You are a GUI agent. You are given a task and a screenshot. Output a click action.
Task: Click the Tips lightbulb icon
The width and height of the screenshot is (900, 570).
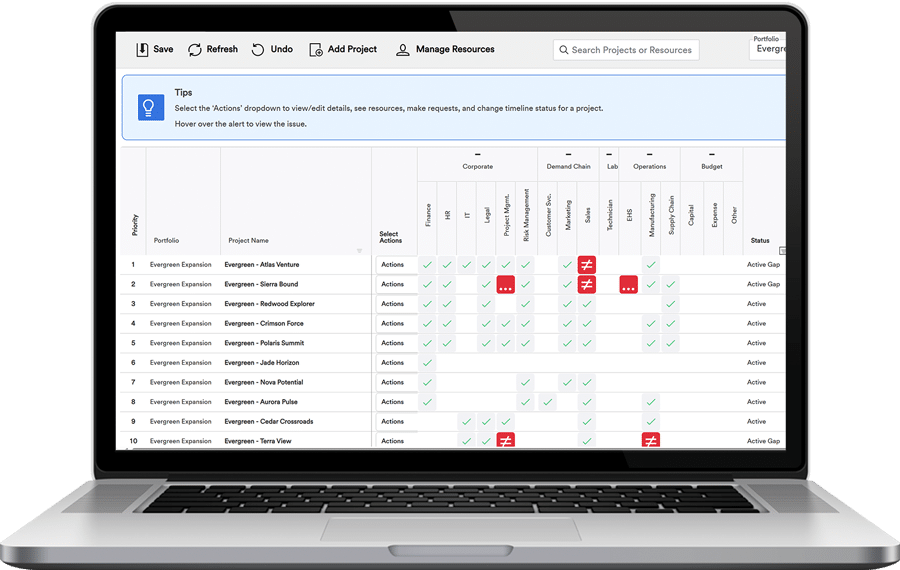click(x=151, y=107)
